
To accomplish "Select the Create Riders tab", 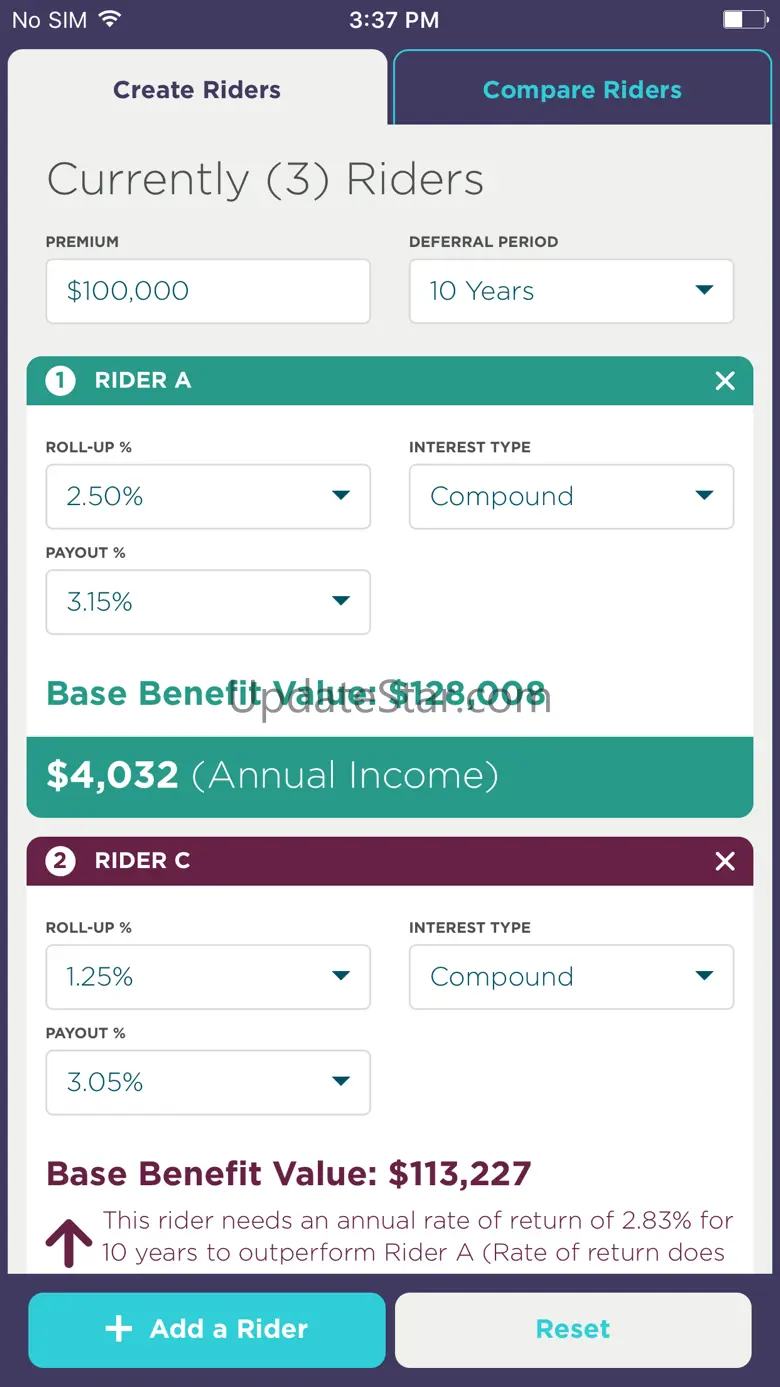I will (197, 90).
